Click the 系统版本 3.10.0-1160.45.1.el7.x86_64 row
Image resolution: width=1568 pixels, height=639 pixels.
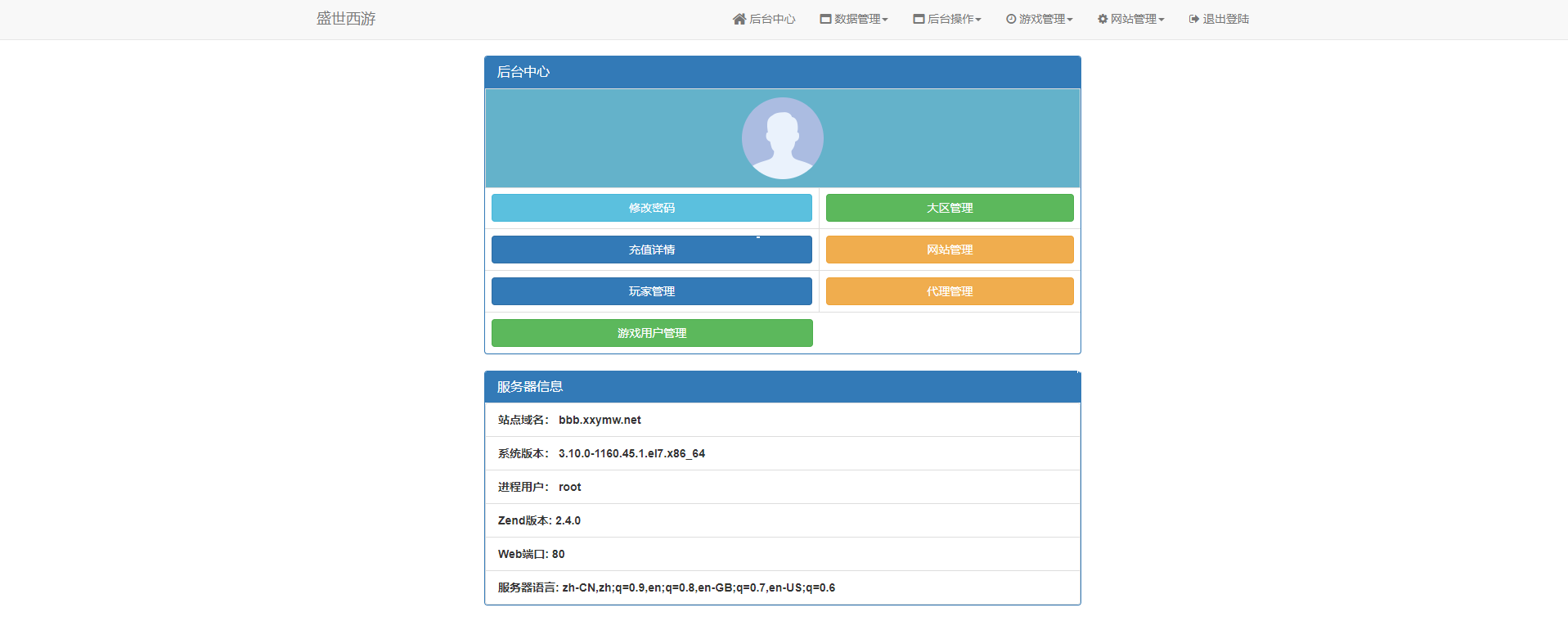click(783, 453)
